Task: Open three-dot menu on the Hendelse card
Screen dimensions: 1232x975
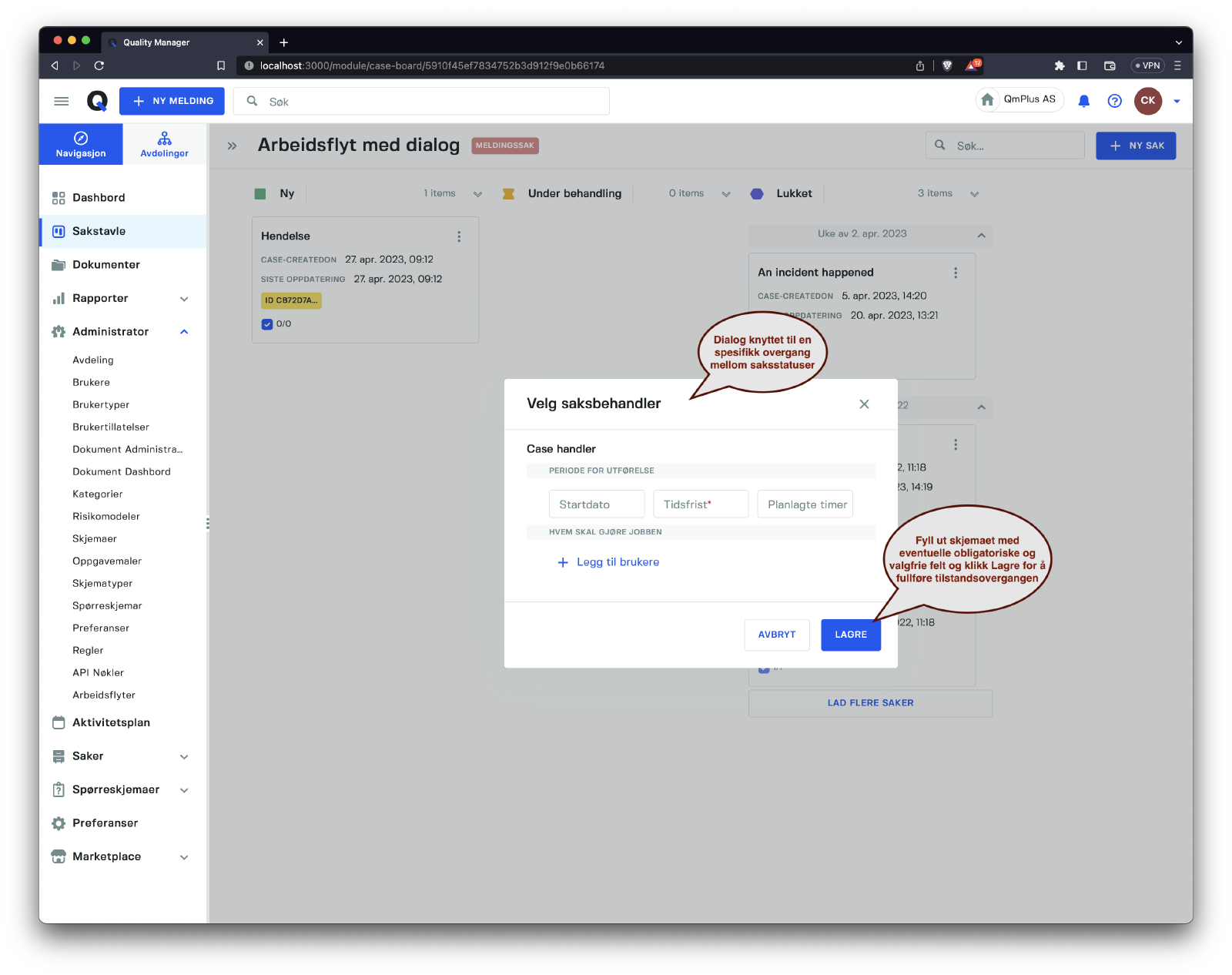Action: [459, 236]
